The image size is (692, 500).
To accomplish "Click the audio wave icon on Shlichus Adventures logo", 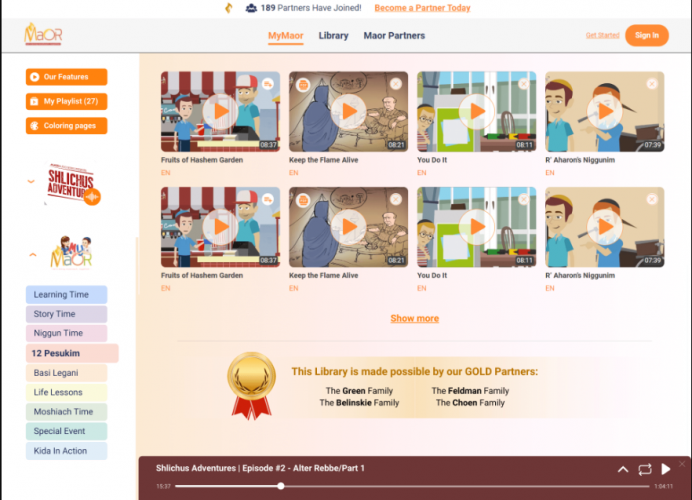I will pos(92,197).
